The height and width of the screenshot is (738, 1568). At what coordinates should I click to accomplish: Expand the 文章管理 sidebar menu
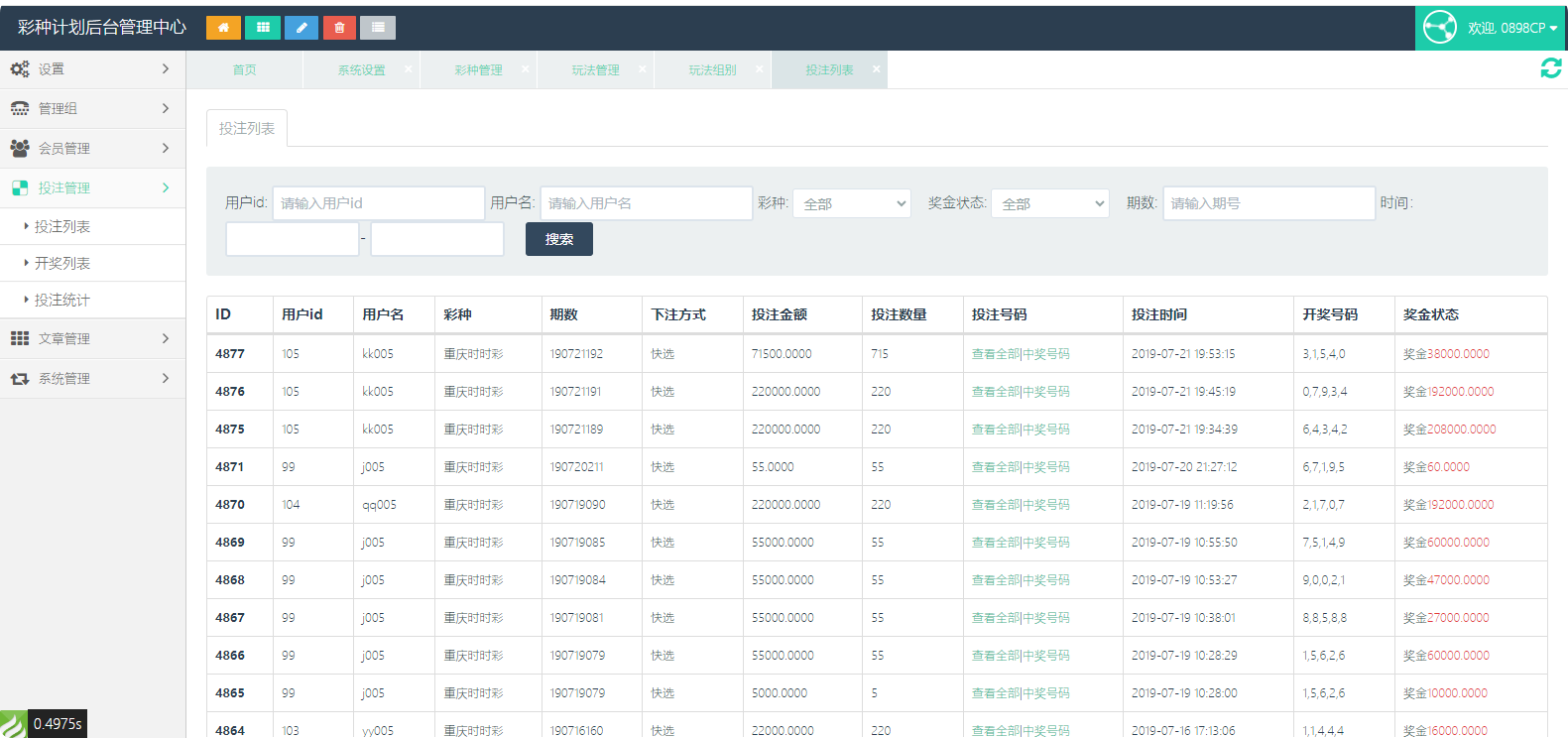pos(92,338)
